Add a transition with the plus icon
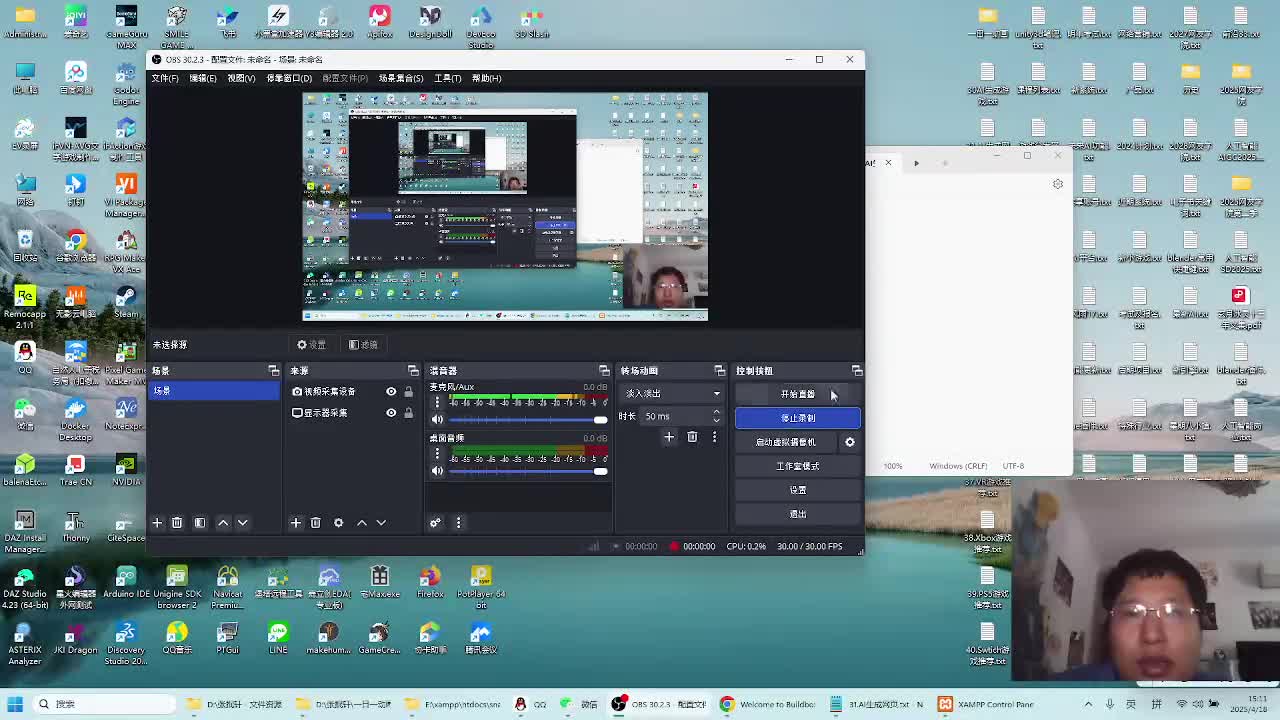 click(669, 437)
